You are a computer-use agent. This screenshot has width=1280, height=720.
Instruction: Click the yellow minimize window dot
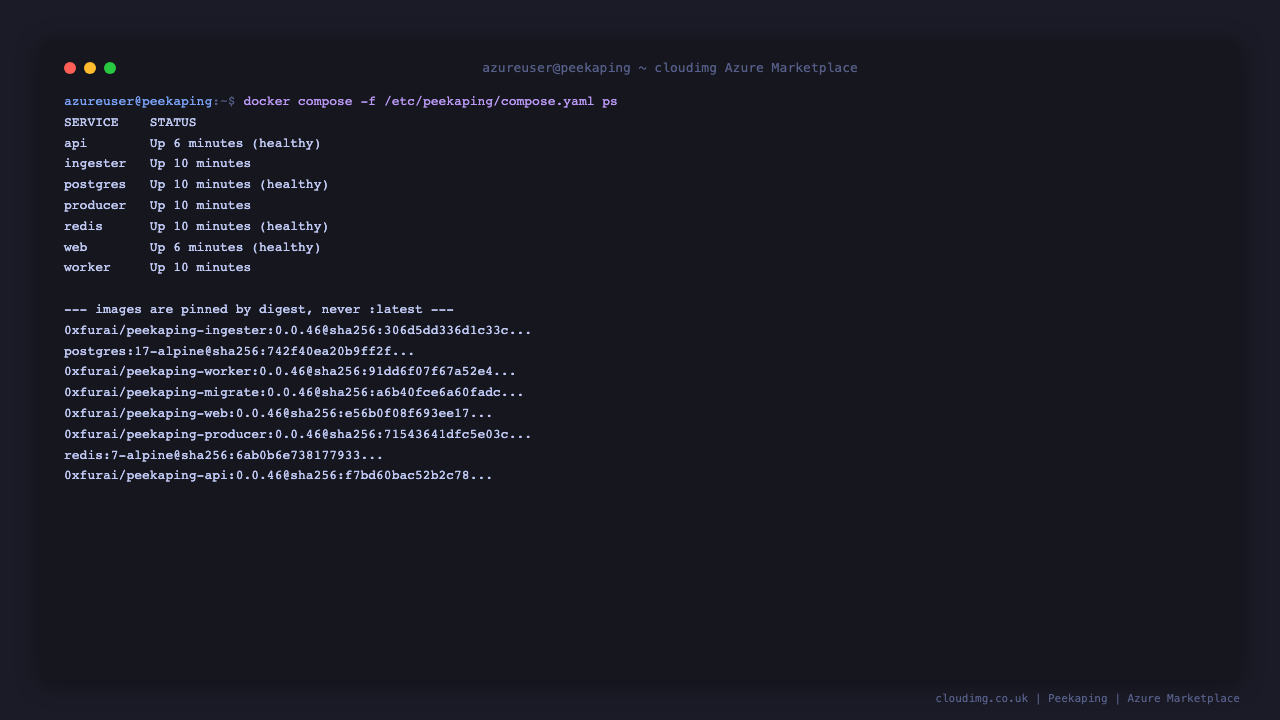pyautogui.click(x=90, y=68)
